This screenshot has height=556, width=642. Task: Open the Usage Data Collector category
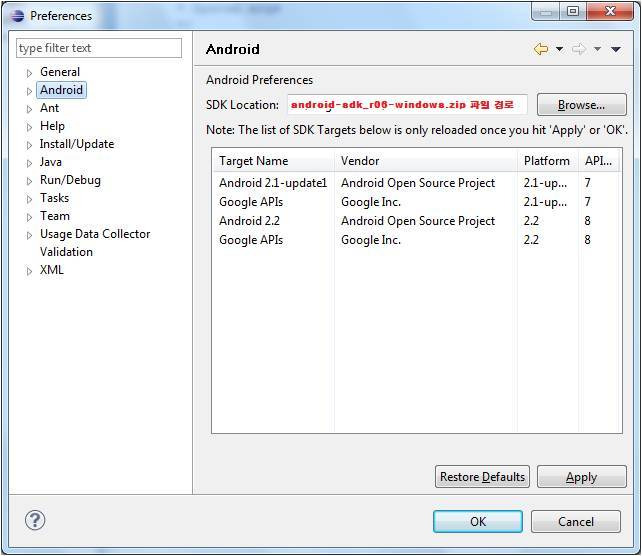94,234
